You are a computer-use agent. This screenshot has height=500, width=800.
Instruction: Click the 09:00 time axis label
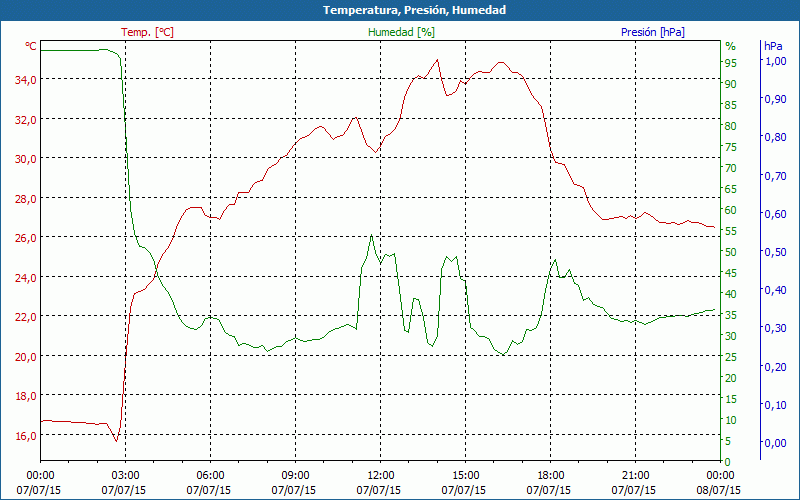pyautogui.click(x=295, y=476)
